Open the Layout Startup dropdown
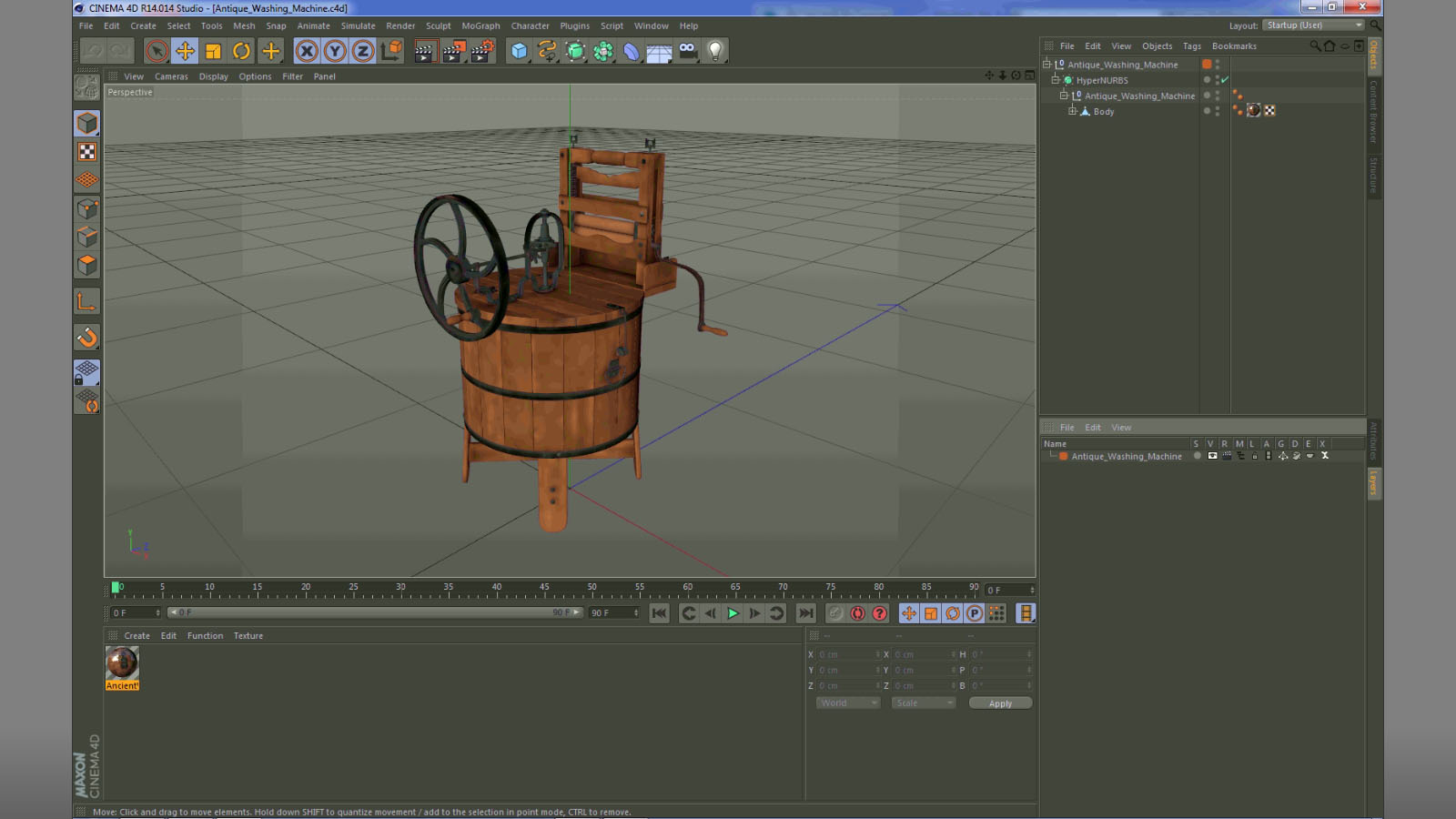The image size is (1456, 819). click(1313, 25)
